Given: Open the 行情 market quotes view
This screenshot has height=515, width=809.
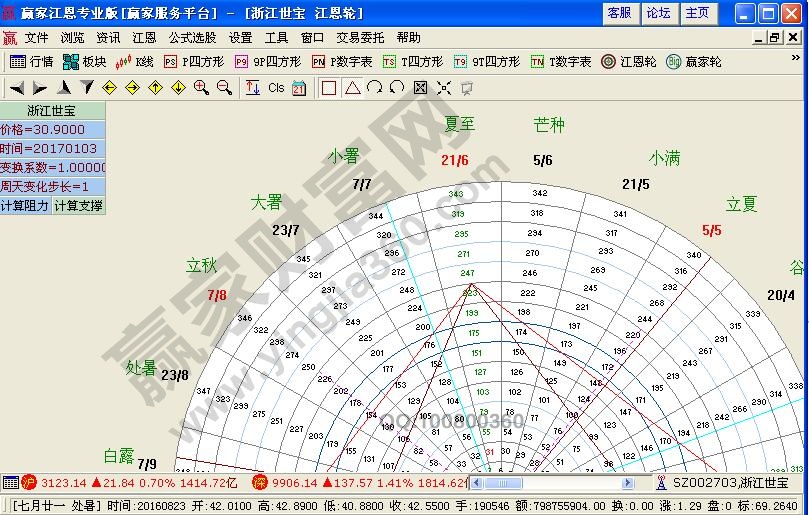Looking at the screenshot, I should (x=31, y=62).
